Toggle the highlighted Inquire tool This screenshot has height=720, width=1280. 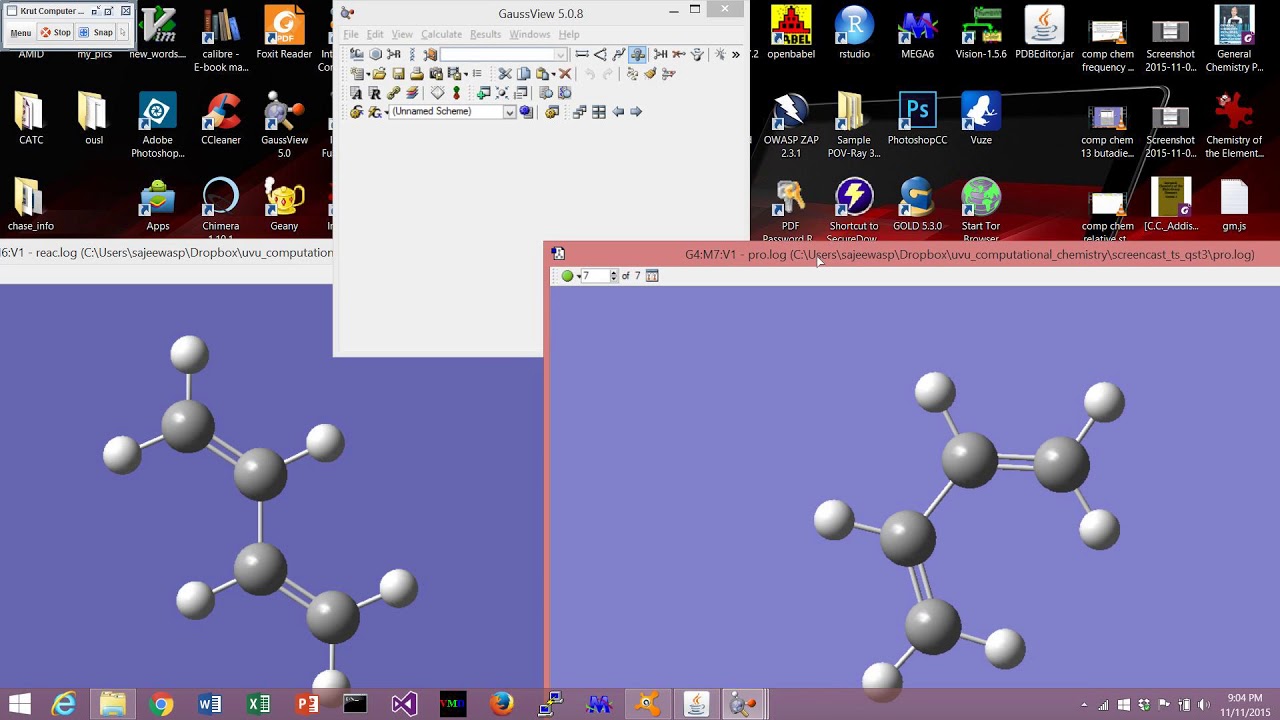pyautogui.click(x=637, y=54)
